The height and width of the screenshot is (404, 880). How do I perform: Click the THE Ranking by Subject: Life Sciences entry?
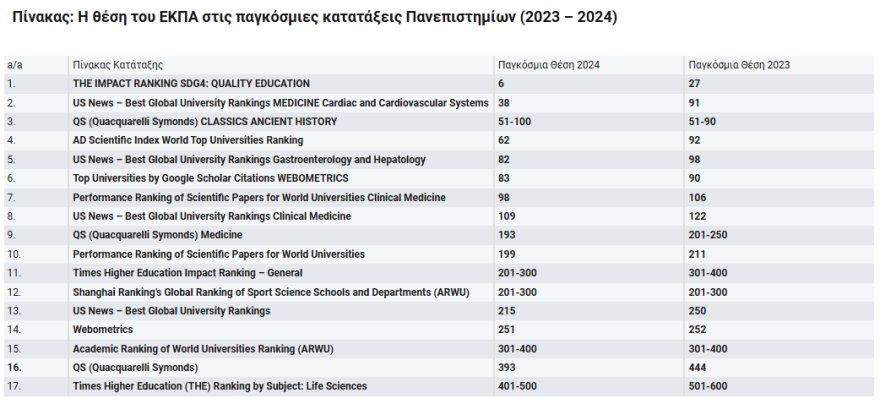(x=220, y=386)
